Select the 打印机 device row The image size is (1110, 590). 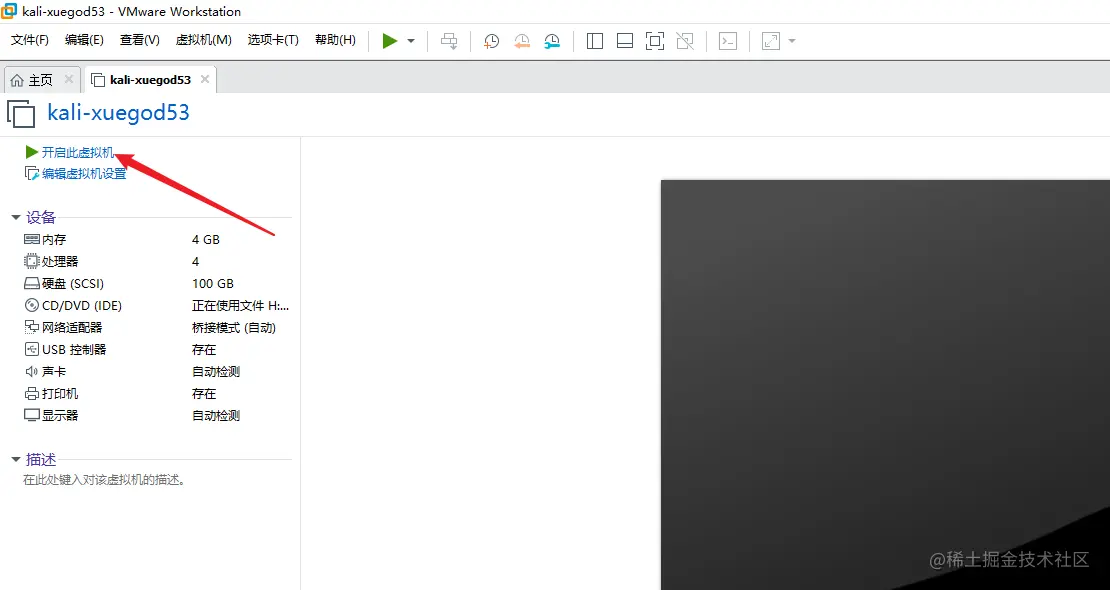point(157,393)
